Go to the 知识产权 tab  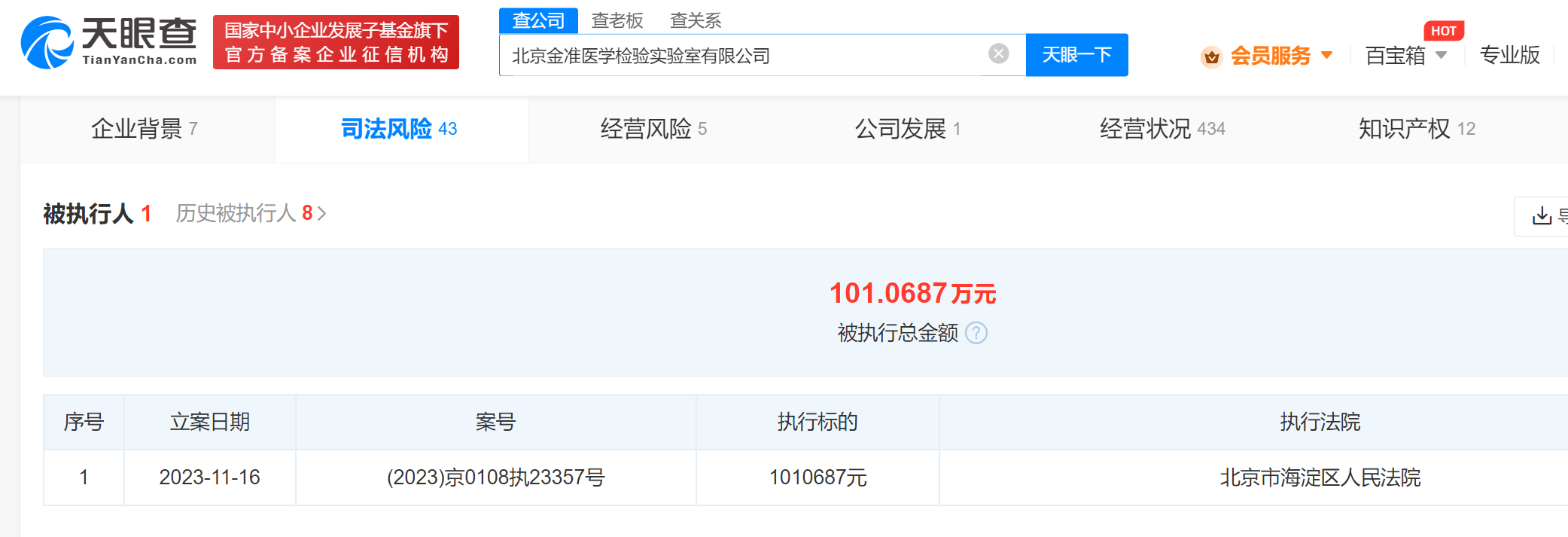pyautogui.click(x=1416, y=129)
